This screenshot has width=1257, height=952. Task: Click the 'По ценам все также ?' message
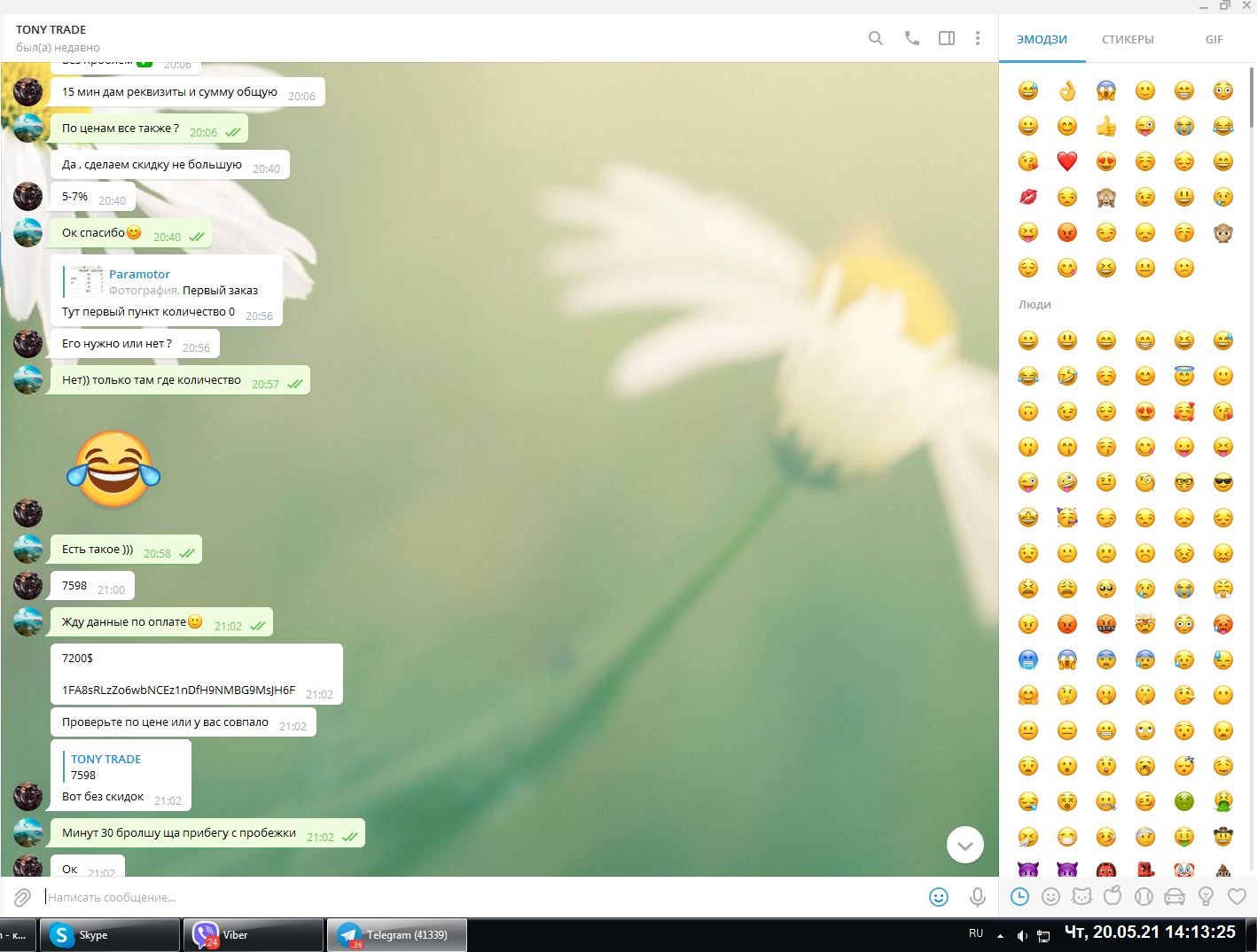[148, 129]
